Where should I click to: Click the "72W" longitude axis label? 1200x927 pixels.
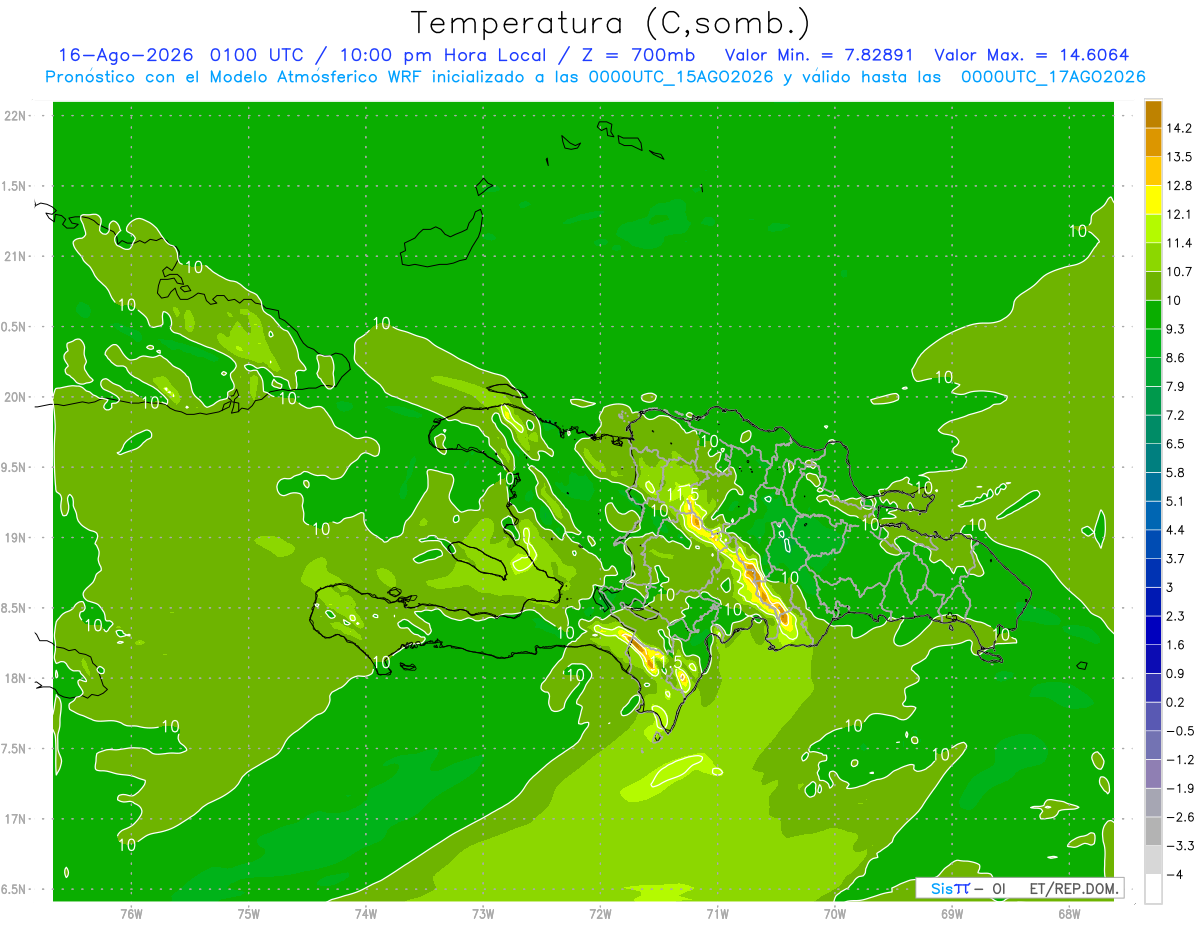tap(600, 914)
